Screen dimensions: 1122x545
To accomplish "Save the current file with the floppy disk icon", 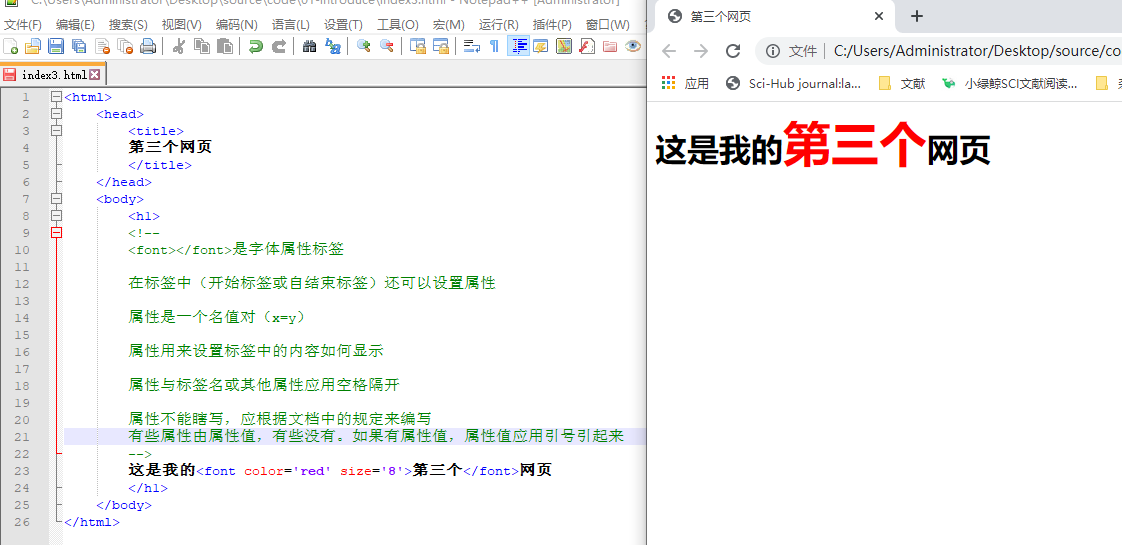I will [56, 46].
